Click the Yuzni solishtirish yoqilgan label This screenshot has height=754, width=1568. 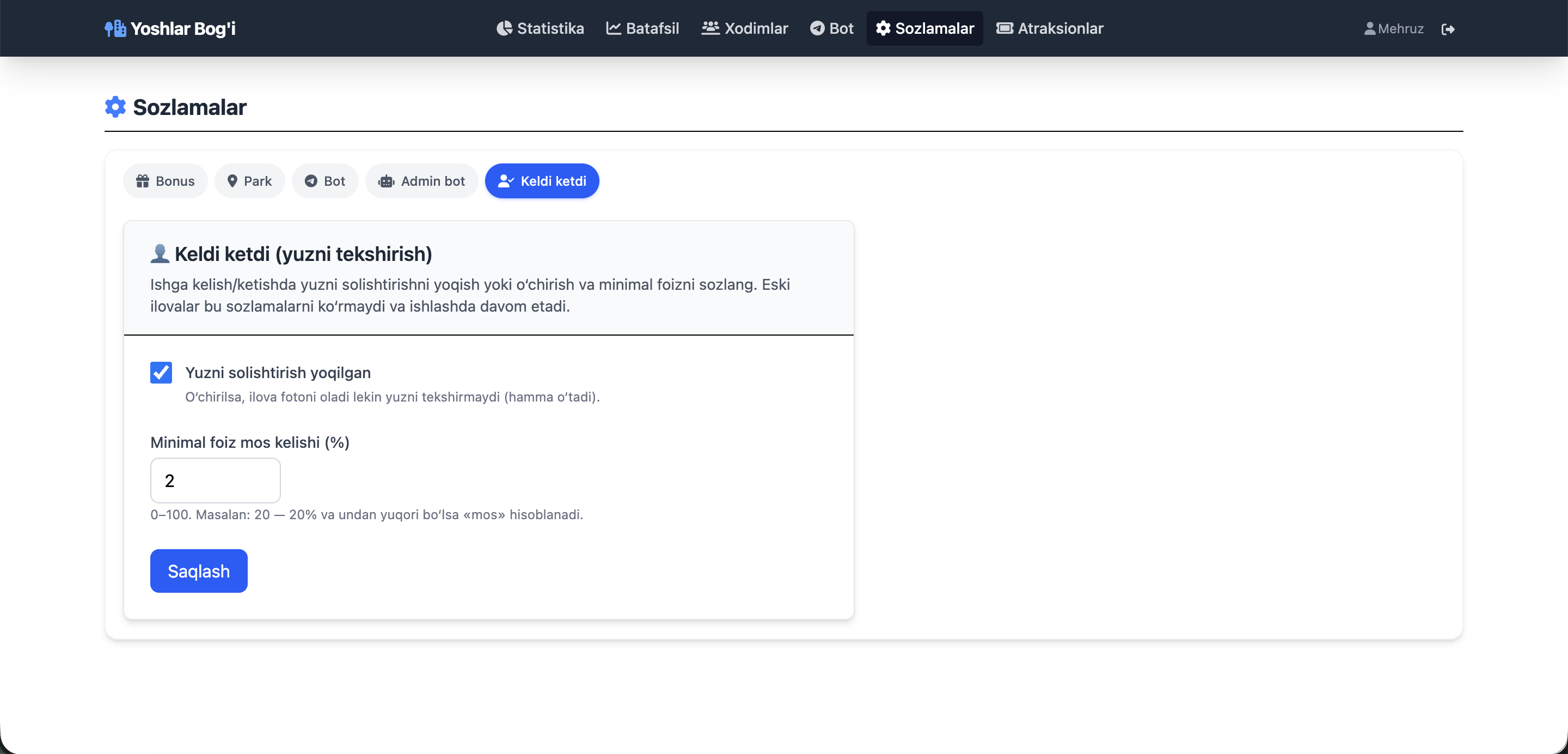278,372
